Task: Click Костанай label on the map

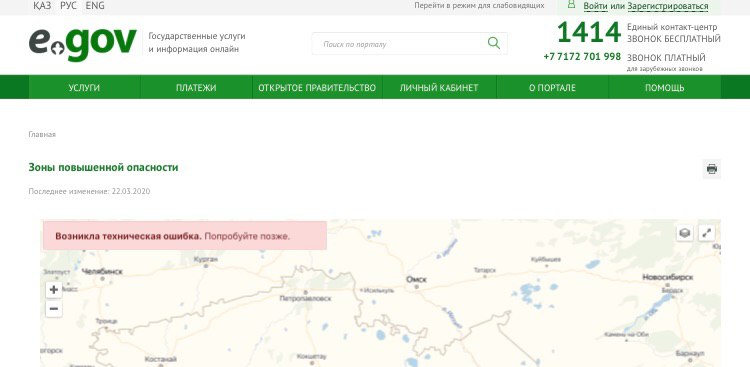Action: click(161, 359)
